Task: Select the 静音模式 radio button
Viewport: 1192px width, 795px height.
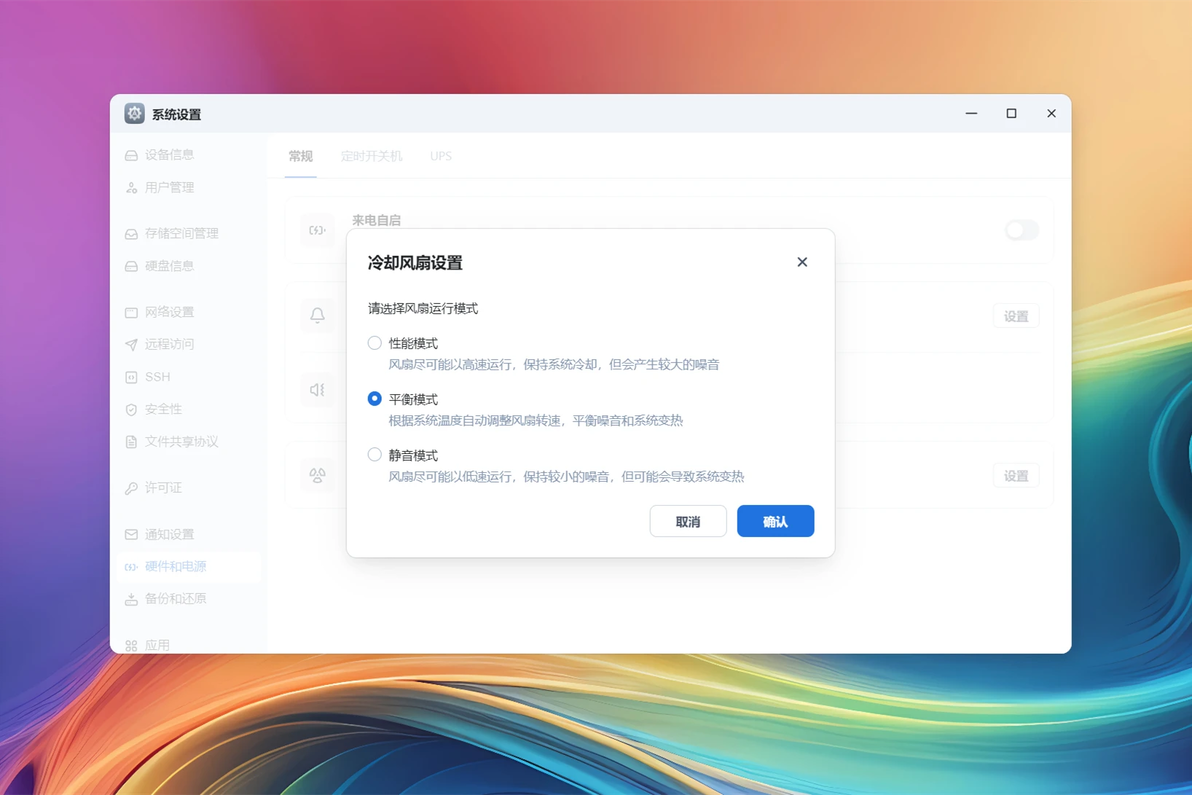Action: tap(375, 455)
